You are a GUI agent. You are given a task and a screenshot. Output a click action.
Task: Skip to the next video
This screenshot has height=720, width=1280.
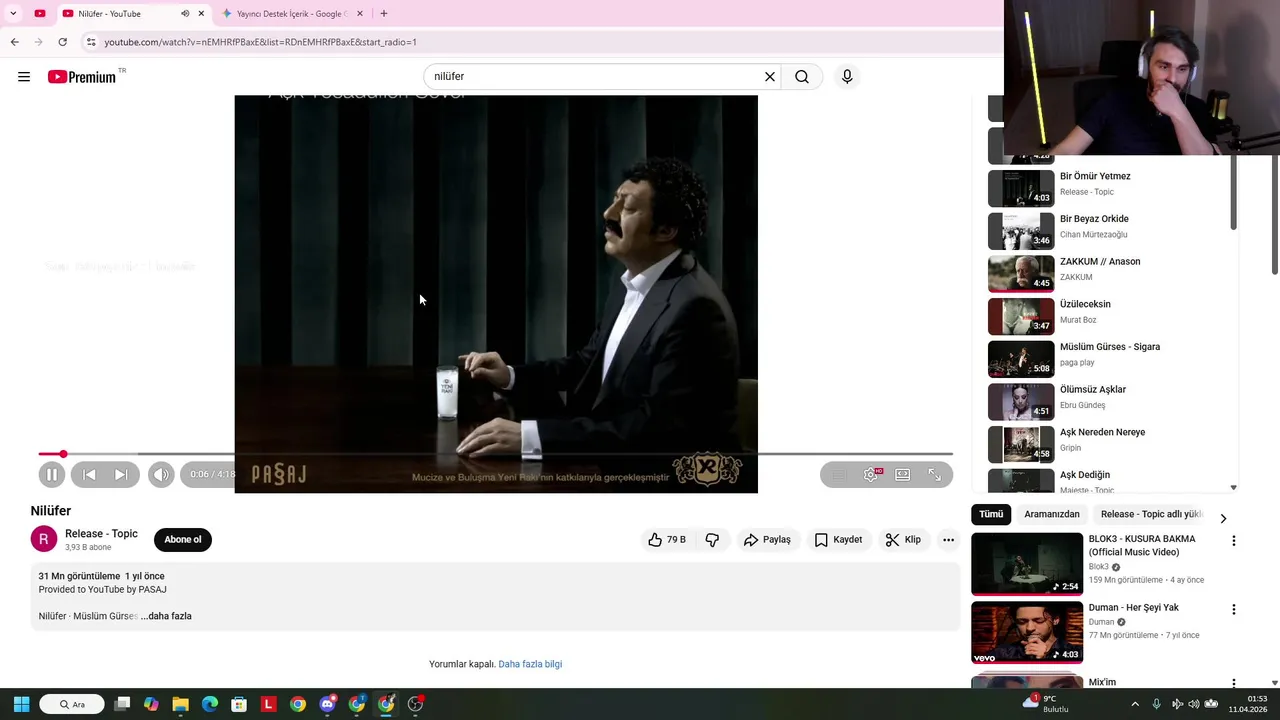121,475
